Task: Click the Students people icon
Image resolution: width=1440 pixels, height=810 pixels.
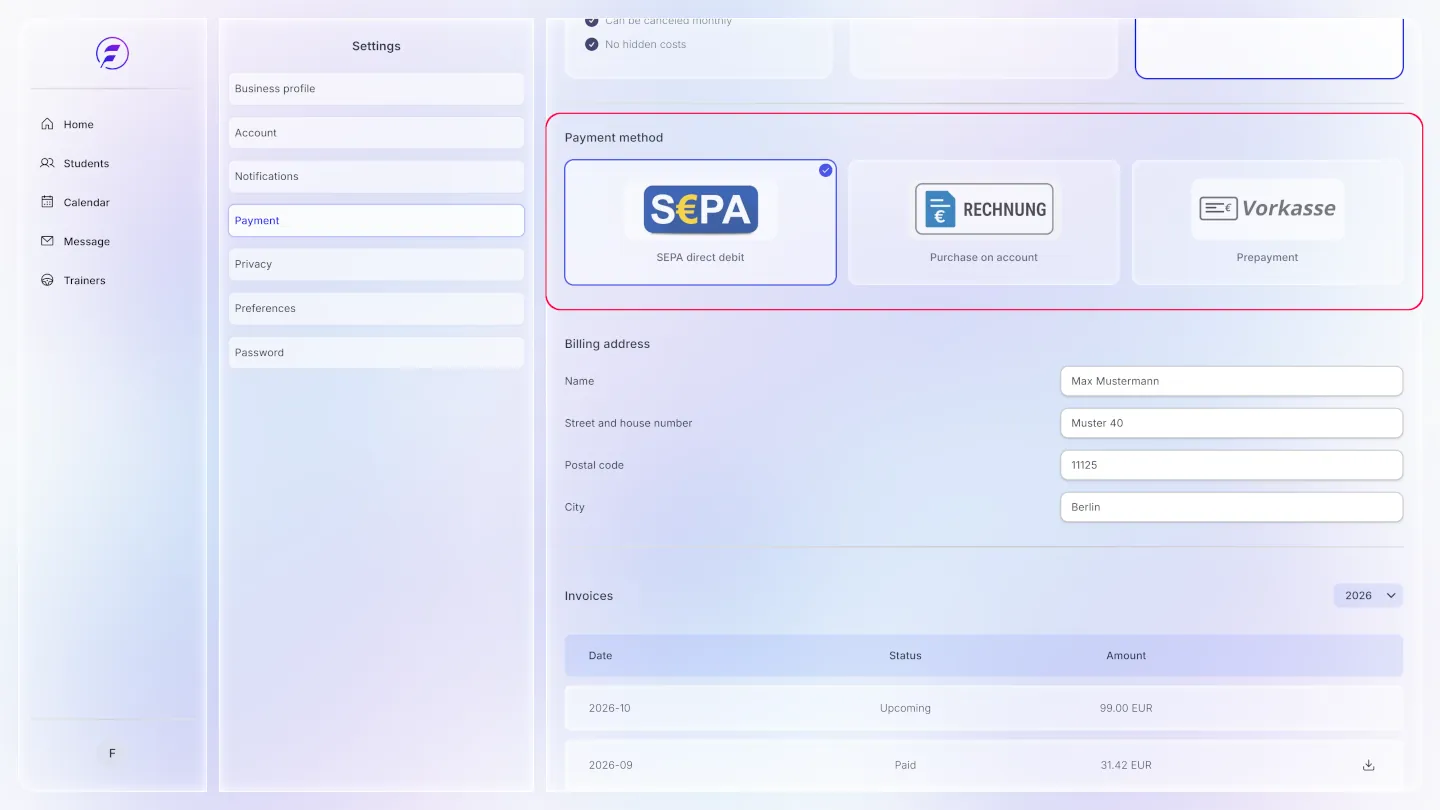Action: (x=47, y=163)
